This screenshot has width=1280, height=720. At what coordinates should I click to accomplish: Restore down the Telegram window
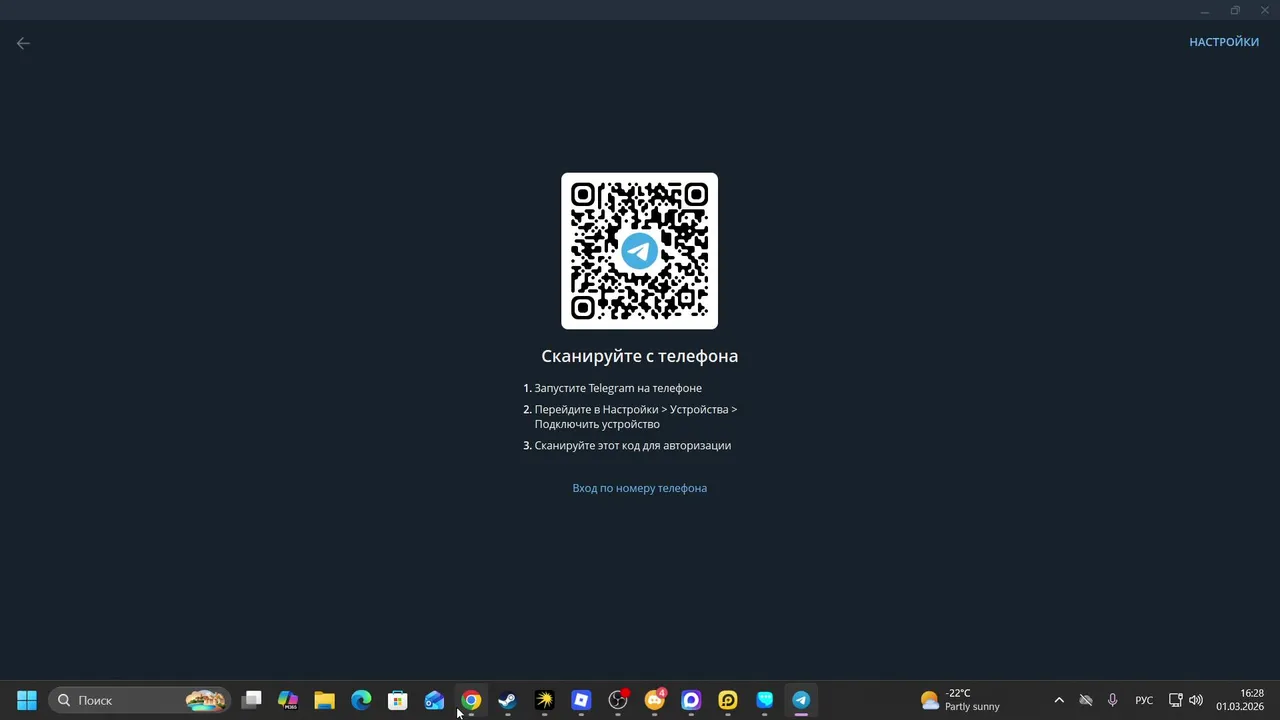[1235, 10]
